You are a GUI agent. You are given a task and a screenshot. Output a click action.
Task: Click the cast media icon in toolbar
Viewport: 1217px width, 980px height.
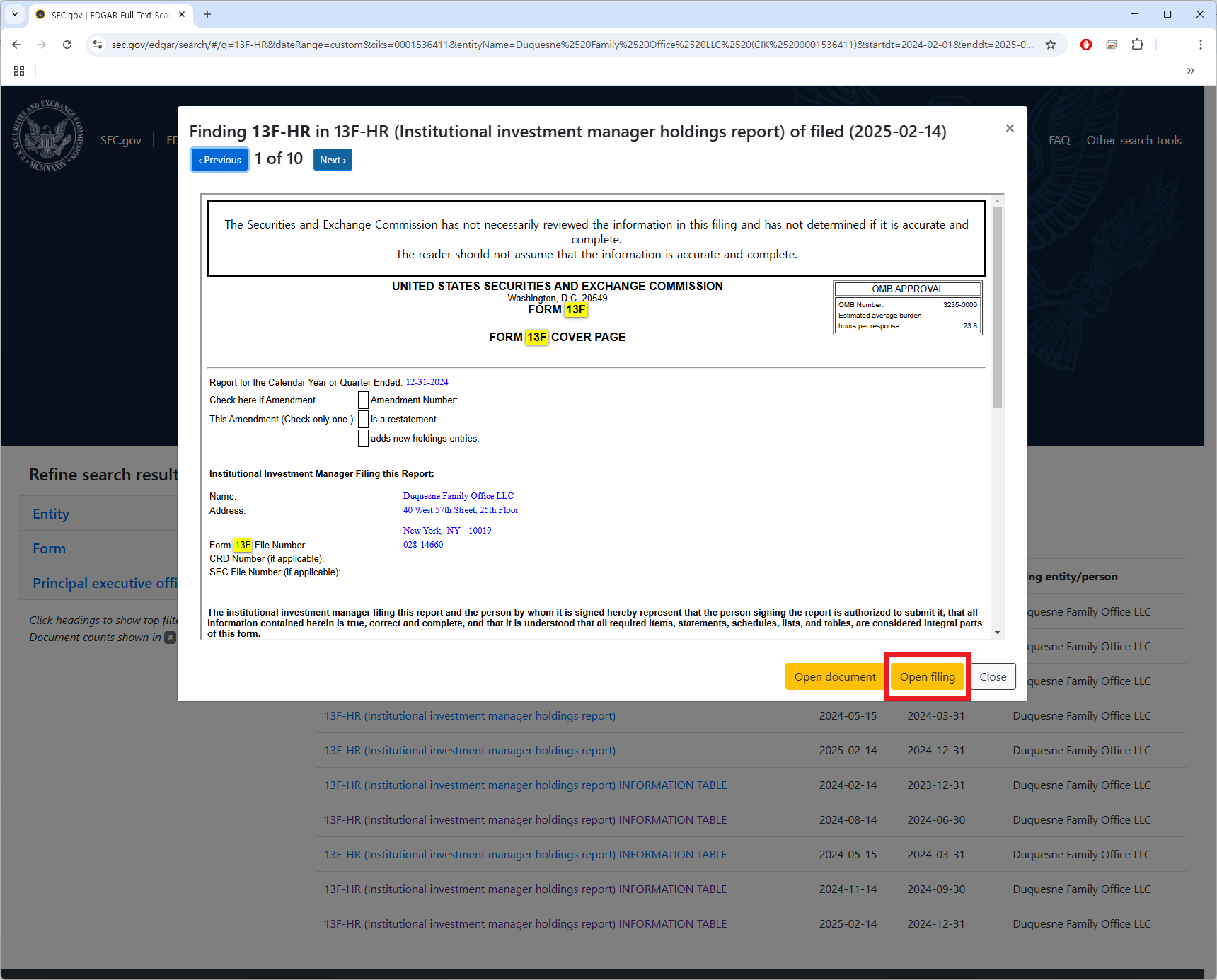pyautogui.click(x=1112, y=45)
